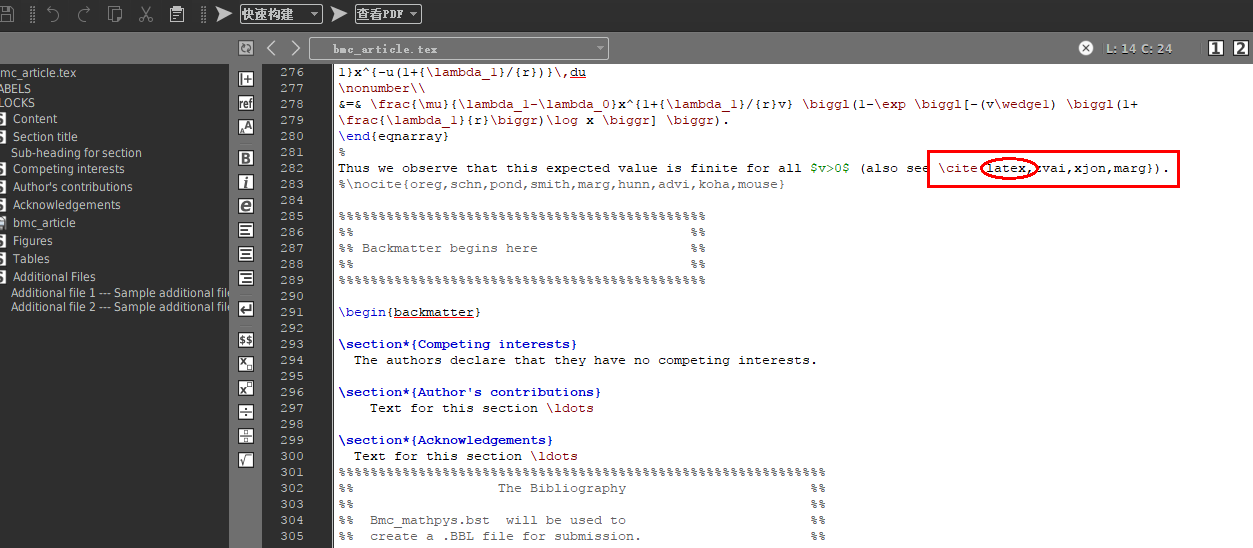Apply italic with i icon

point(246,182)
